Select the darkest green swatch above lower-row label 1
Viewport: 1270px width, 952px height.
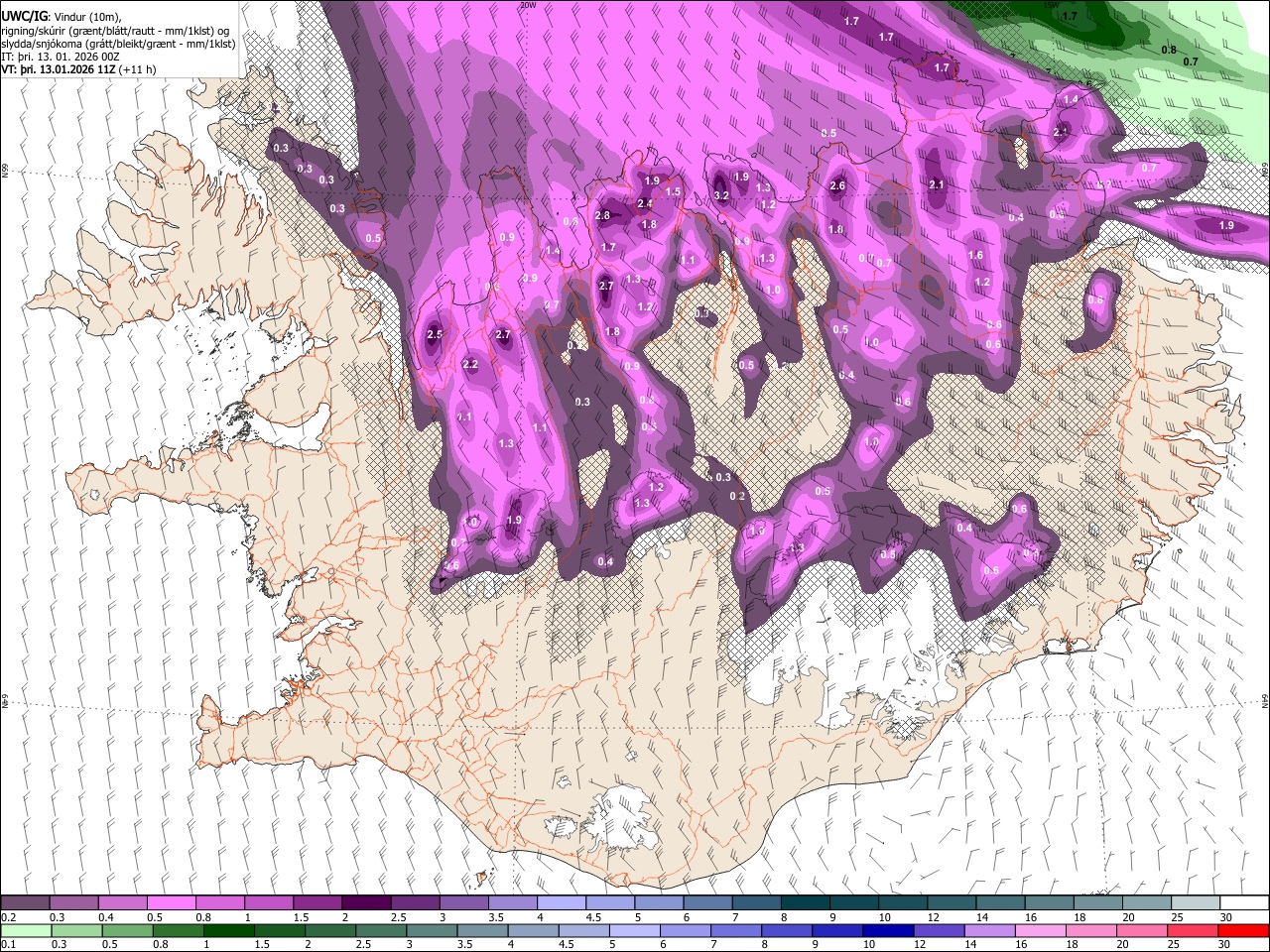(x=229, y=930)
